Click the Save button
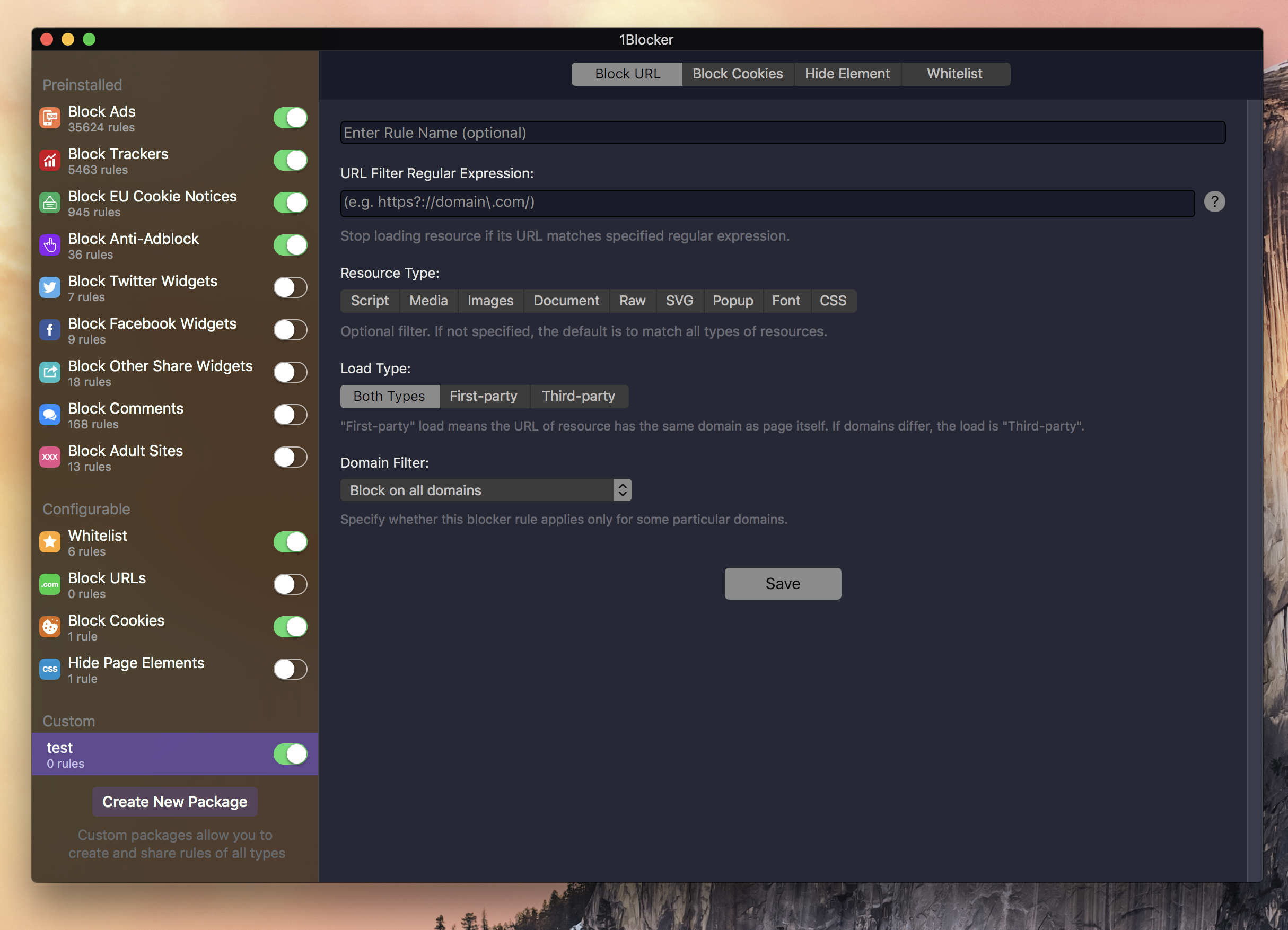1288x930 pixels. pos(783,584)
